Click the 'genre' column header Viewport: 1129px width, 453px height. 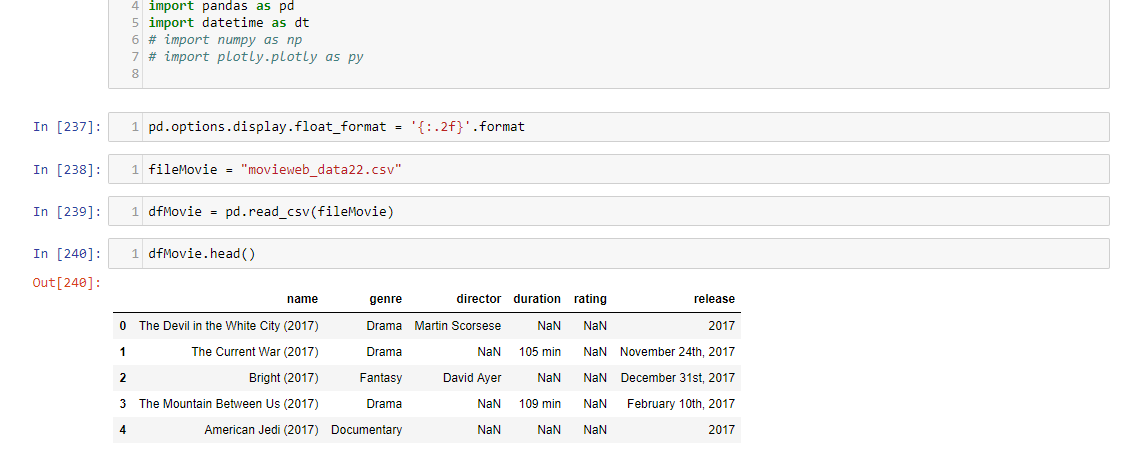point(385,299)
